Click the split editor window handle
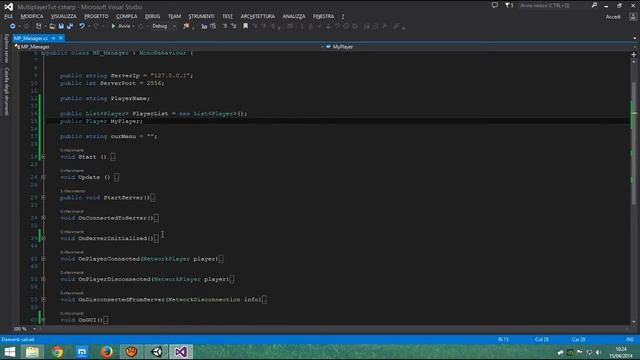 pos(634,54)
